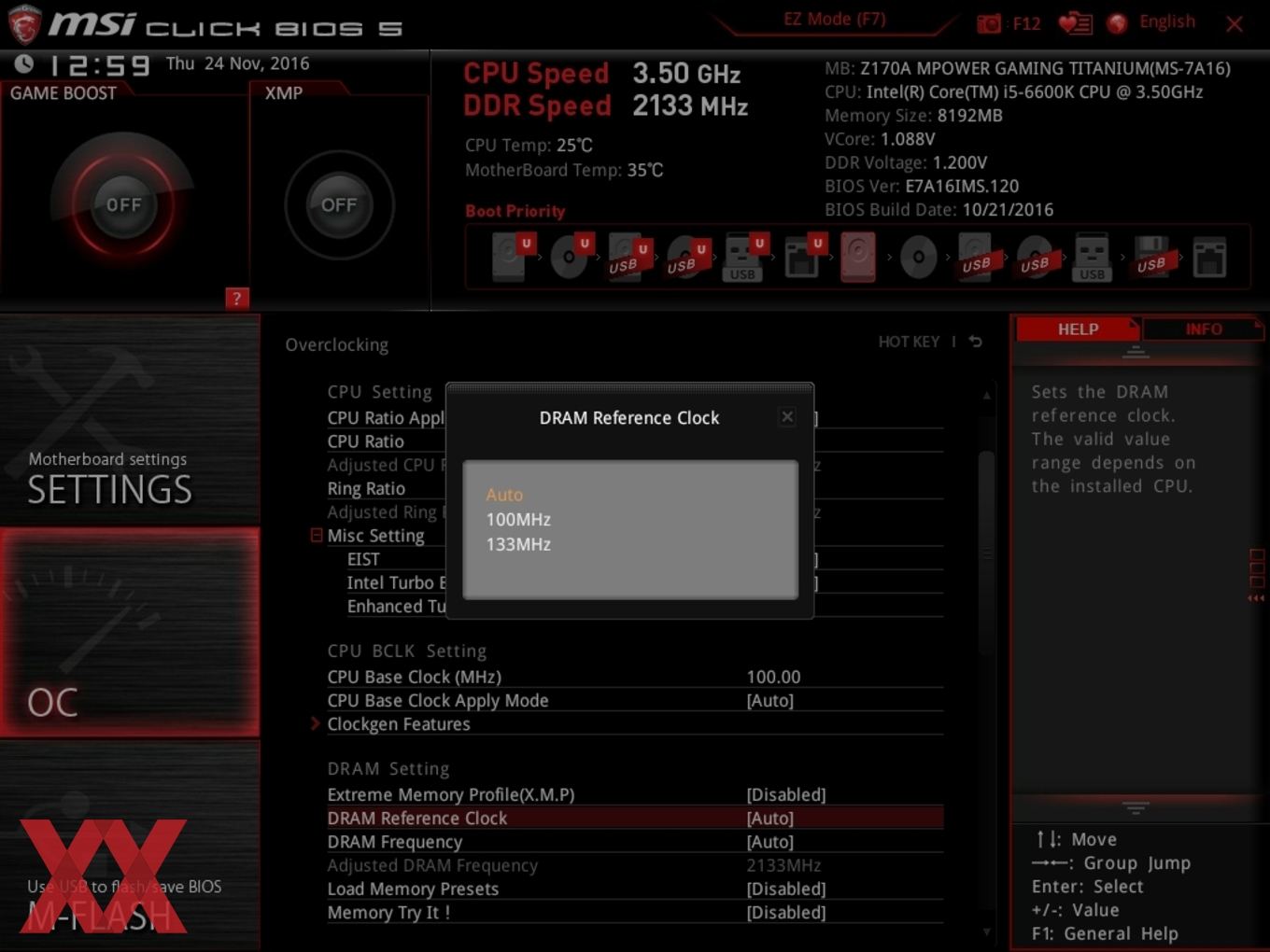Select the legacy network boot device icon
Viewport: 1270px width, 952px height.
click(x=1209, y=257)
